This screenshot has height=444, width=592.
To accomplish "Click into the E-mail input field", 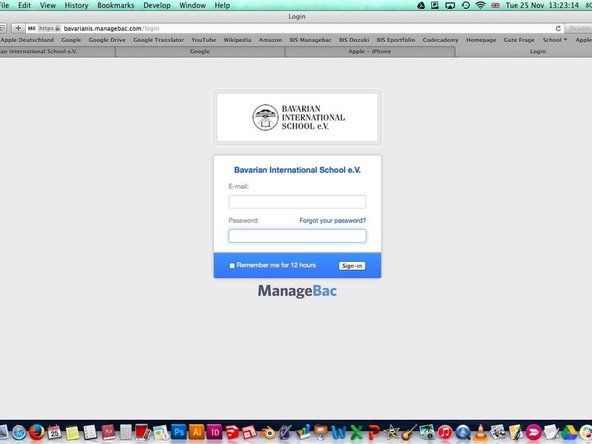I will (x=297, y=202).
